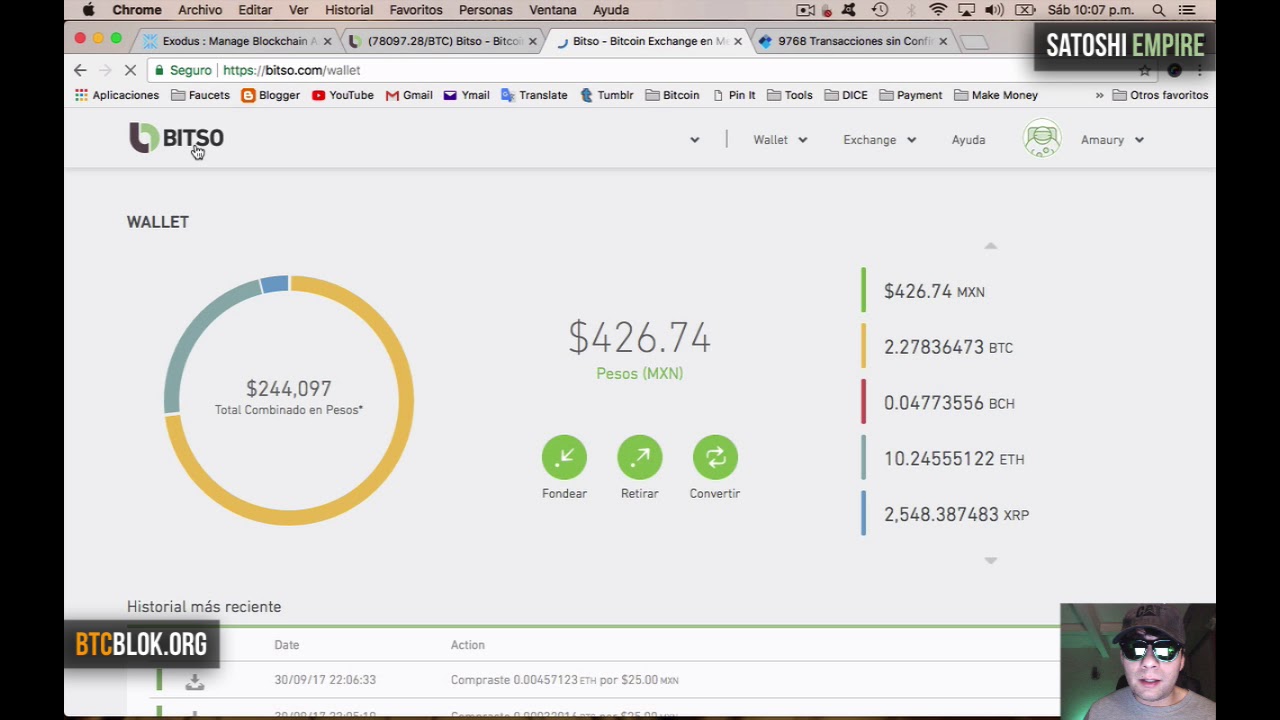Expand the Exchange dropdown

(879, 140)
